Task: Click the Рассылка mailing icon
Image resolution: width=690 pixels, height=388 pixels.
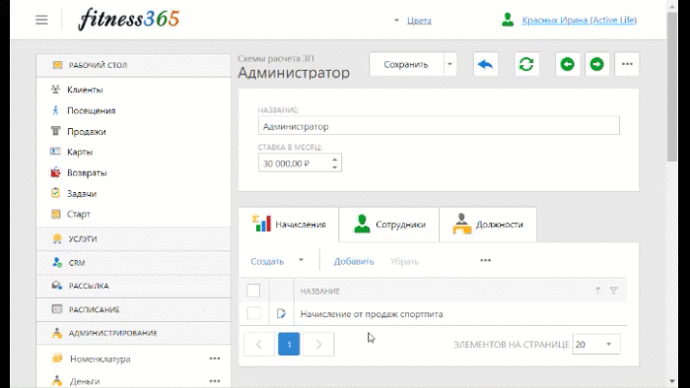Action: pyautogui.click(x=57, y=286)
